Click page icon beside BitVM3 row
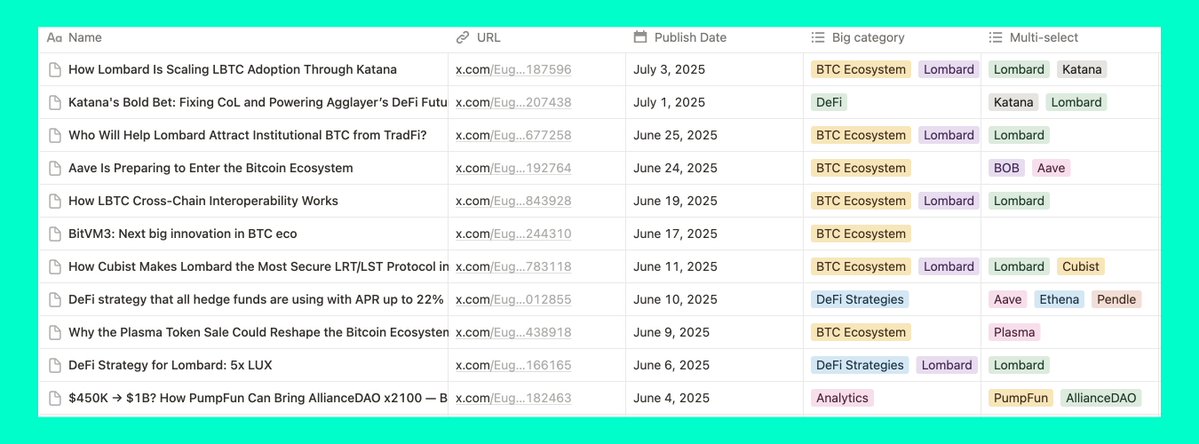Screen dimensions: 1199x444 [x=55, y=234]
